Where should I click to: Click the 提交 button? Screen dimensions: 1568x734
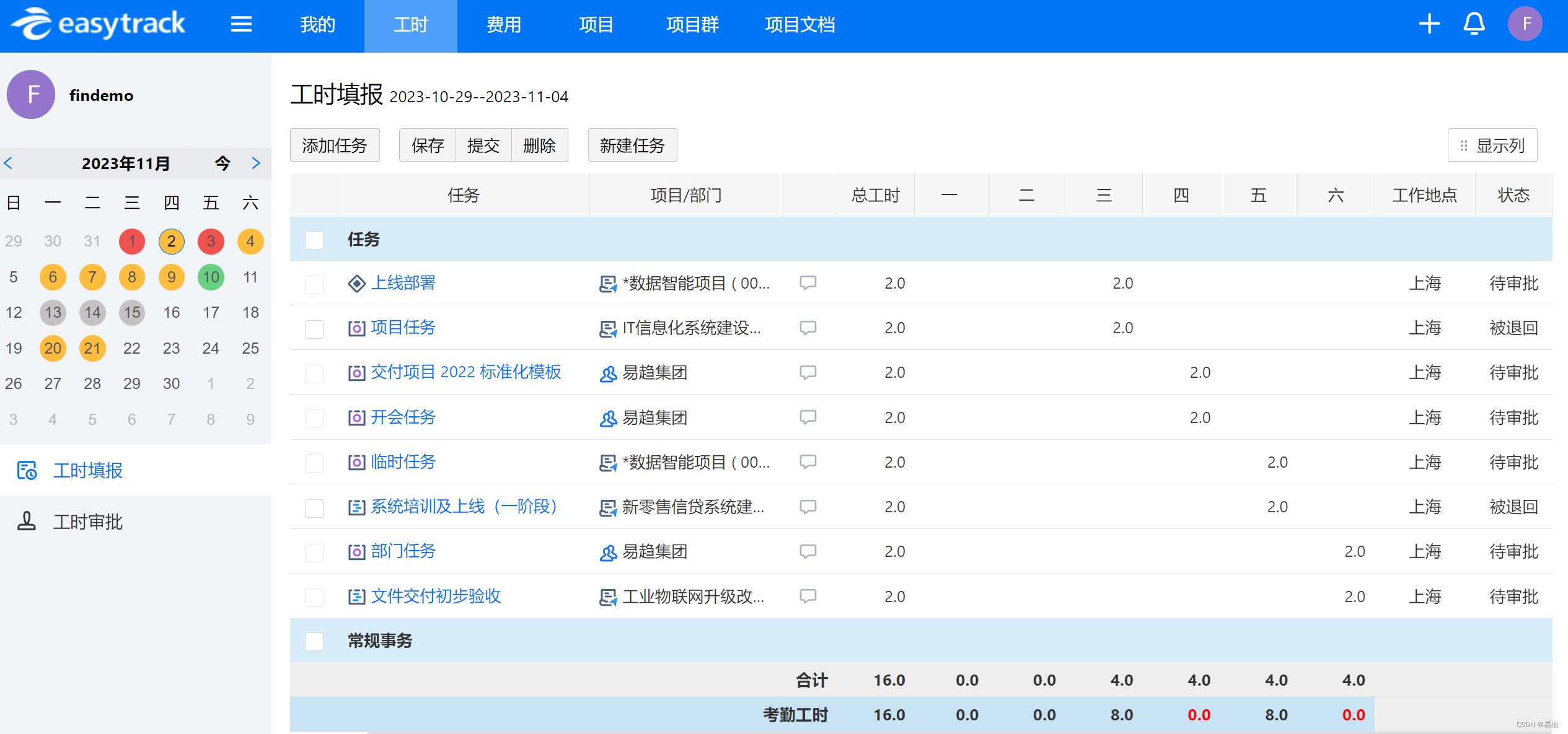point(483,146)
